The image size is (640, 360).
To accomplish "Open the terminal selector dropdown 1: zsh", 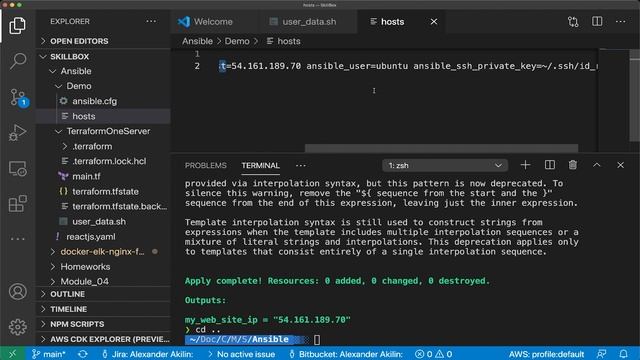I will pos(445,165).
